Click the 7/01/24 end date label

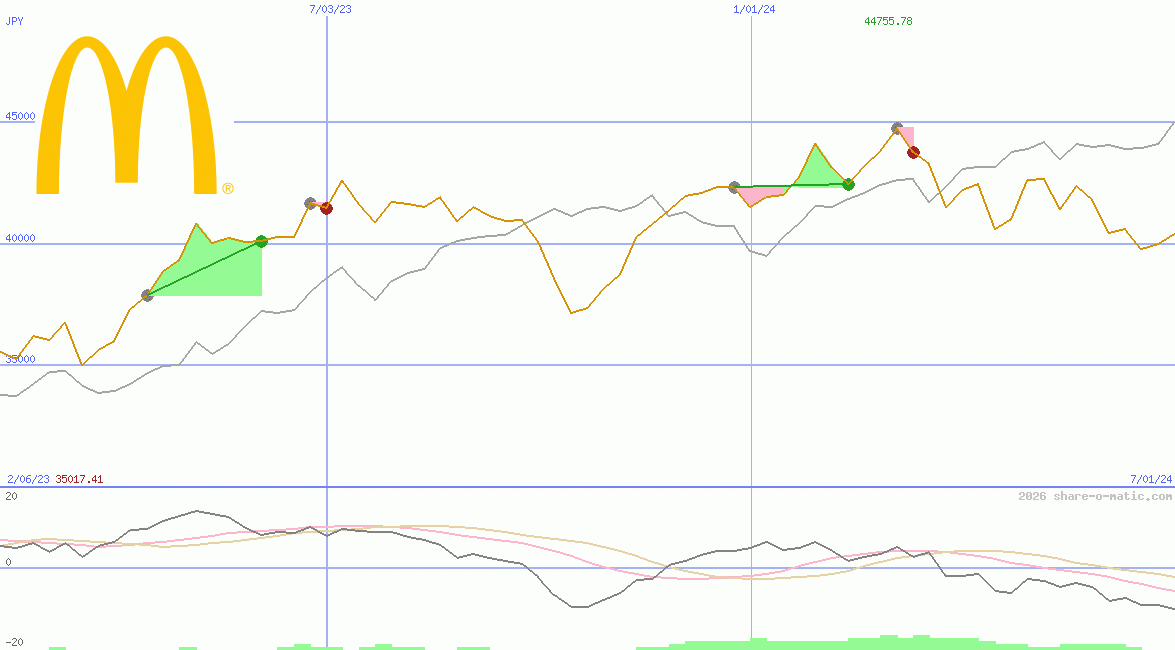pos(1151,479)
